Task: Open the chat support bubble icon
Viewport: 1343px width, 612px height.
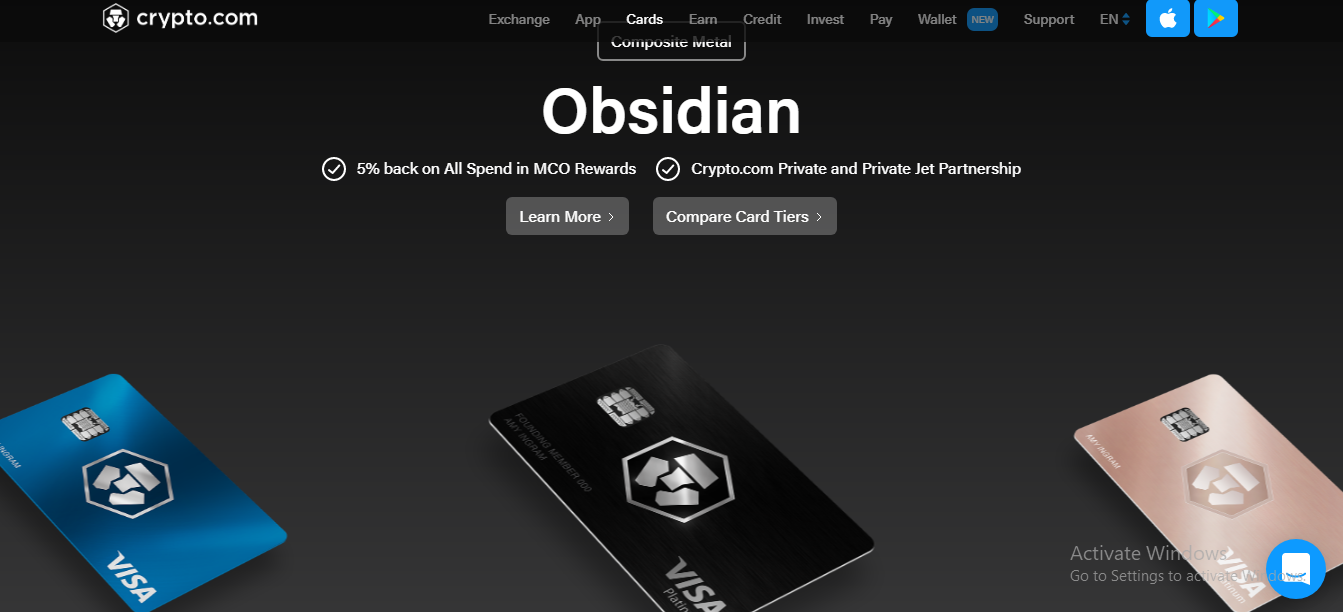Action: 1296,569
